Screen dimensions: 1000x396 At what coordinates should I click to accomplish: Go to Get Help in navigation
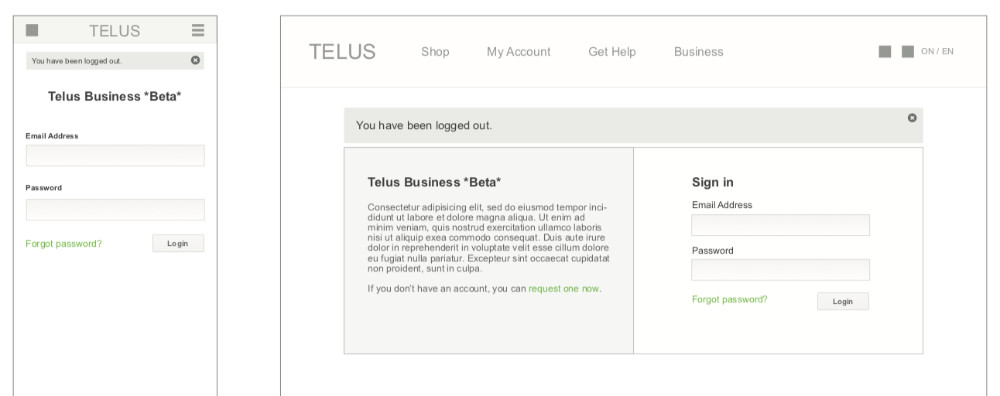(x=612, y=52)
